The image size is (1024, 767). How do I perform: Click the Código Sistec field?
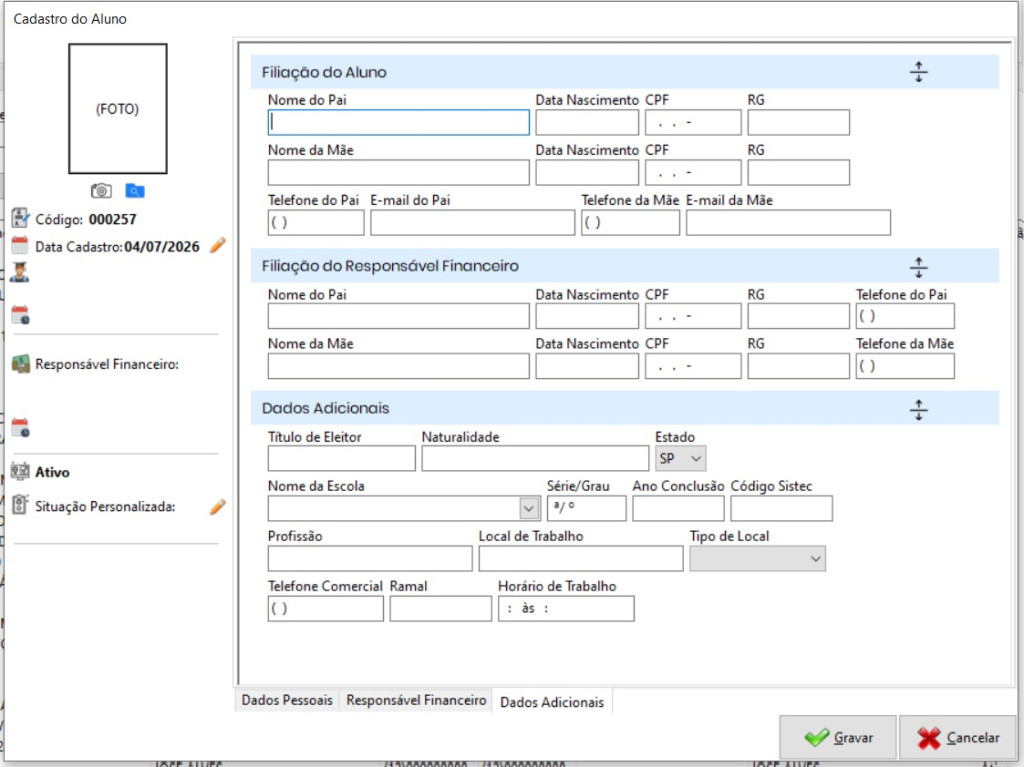point(781,508)
